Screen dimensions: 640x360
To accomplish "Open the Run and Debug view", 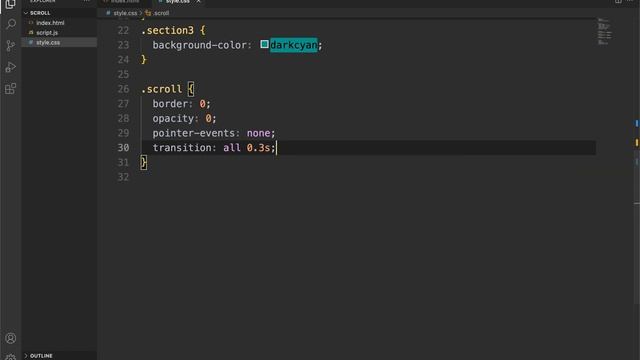I will (11, 67).
